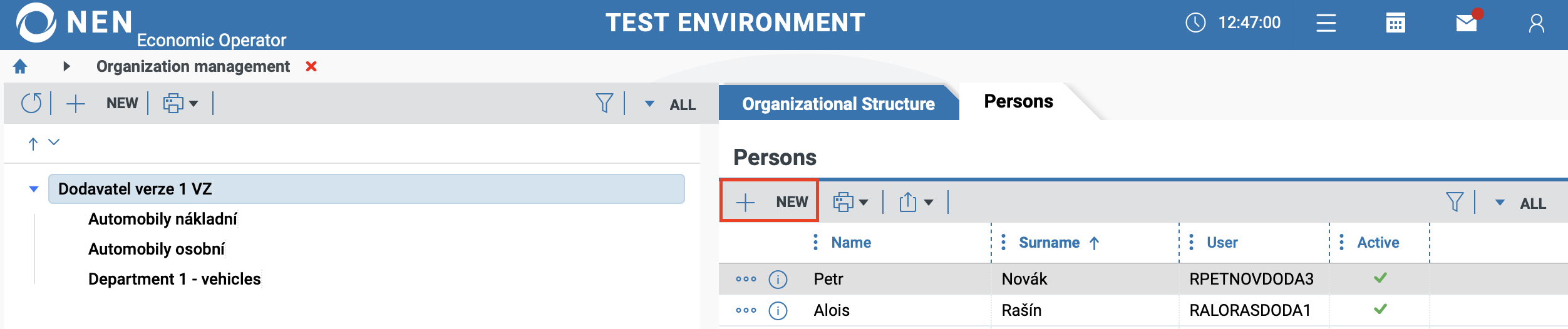The width and height of the screenshot is (1568, 329).
Task: Open row actions for Alois Rašín
Action: (x=746, y=310)
